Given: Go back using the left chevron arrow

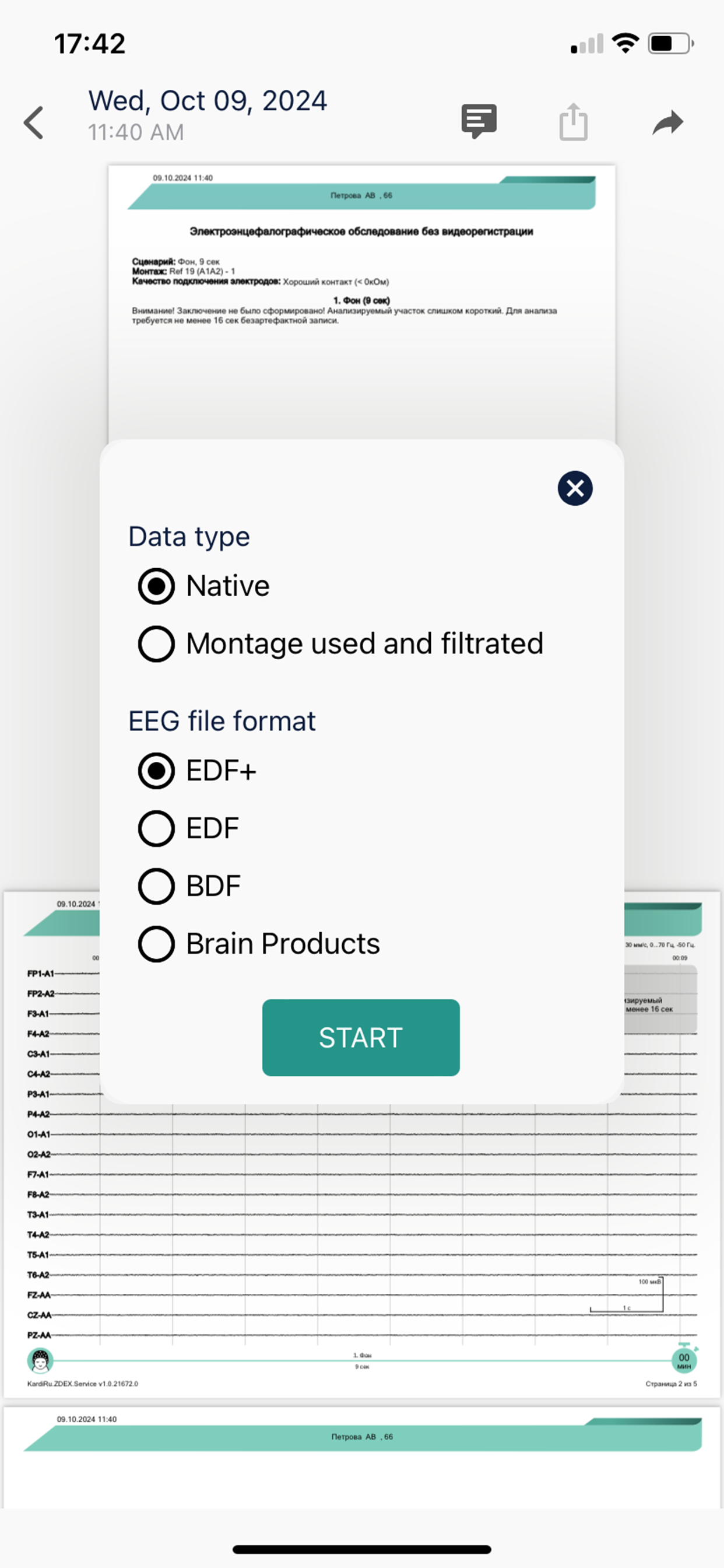Looking at the screenshot, I should click(x=34, y=123).
